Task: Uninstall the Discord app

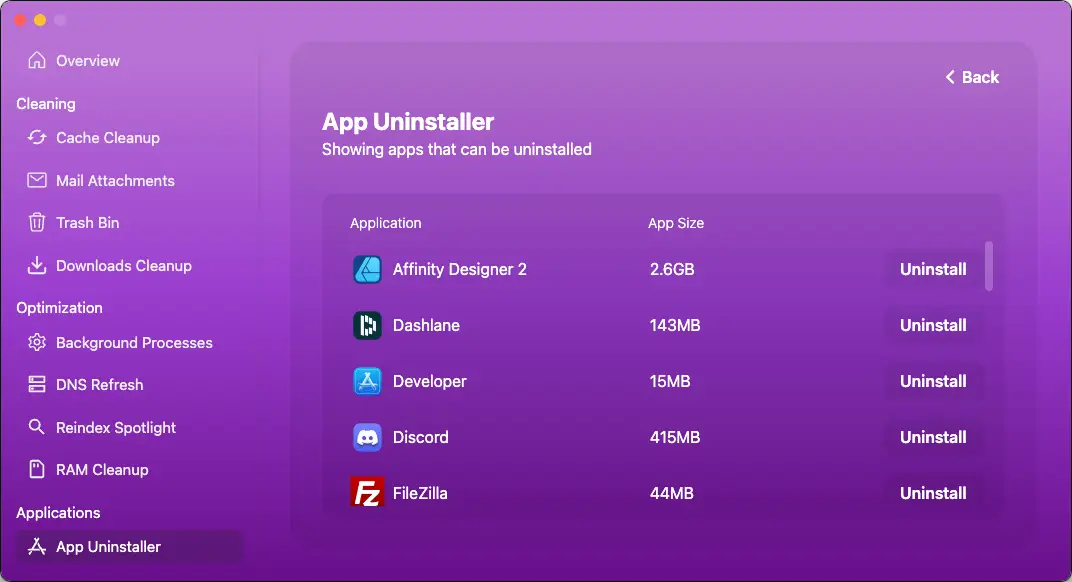Action: [x=932, y=437]
